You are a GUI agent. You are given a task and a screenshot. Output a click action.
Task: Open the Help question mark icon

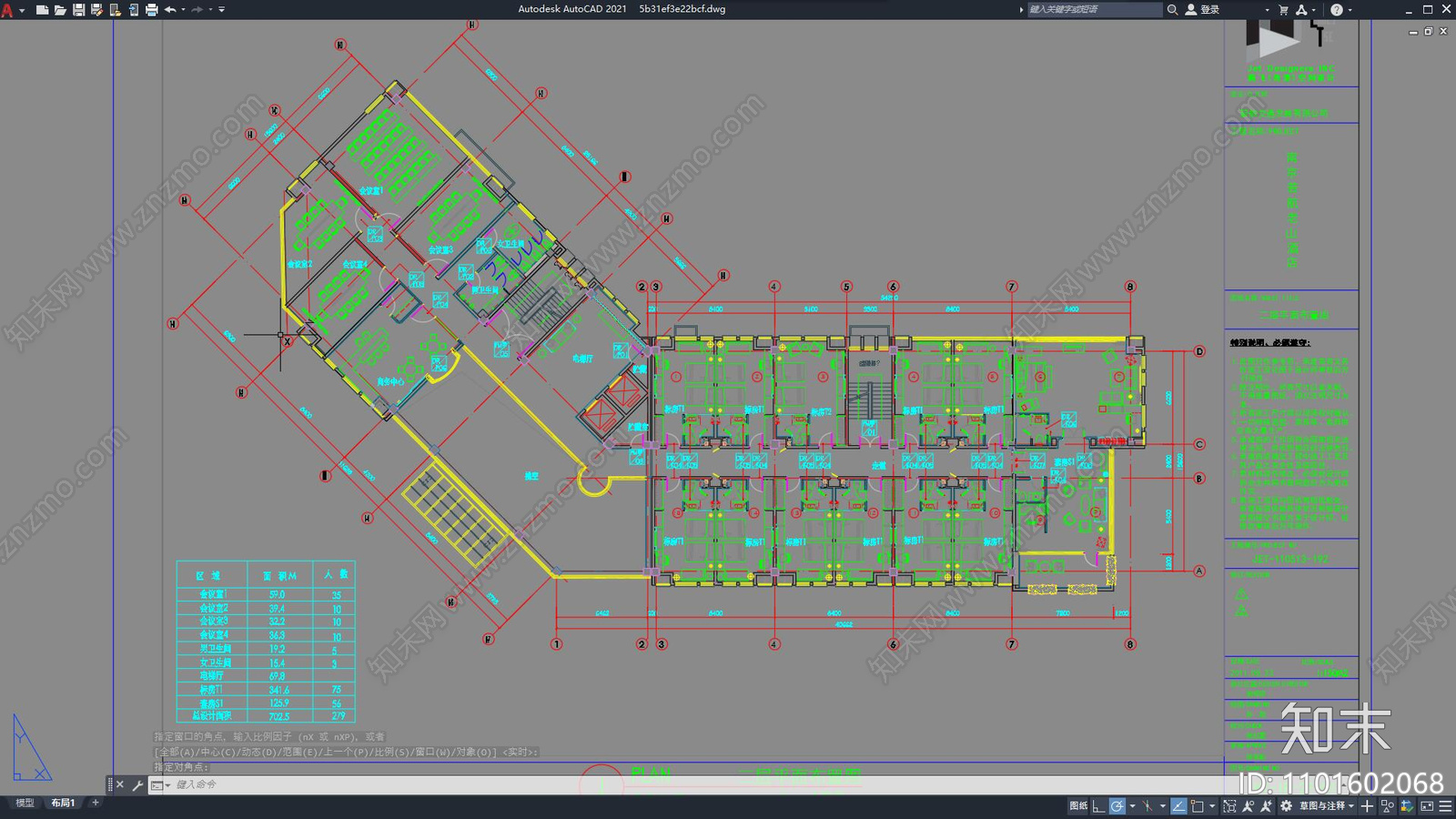tap(1336, 9)
